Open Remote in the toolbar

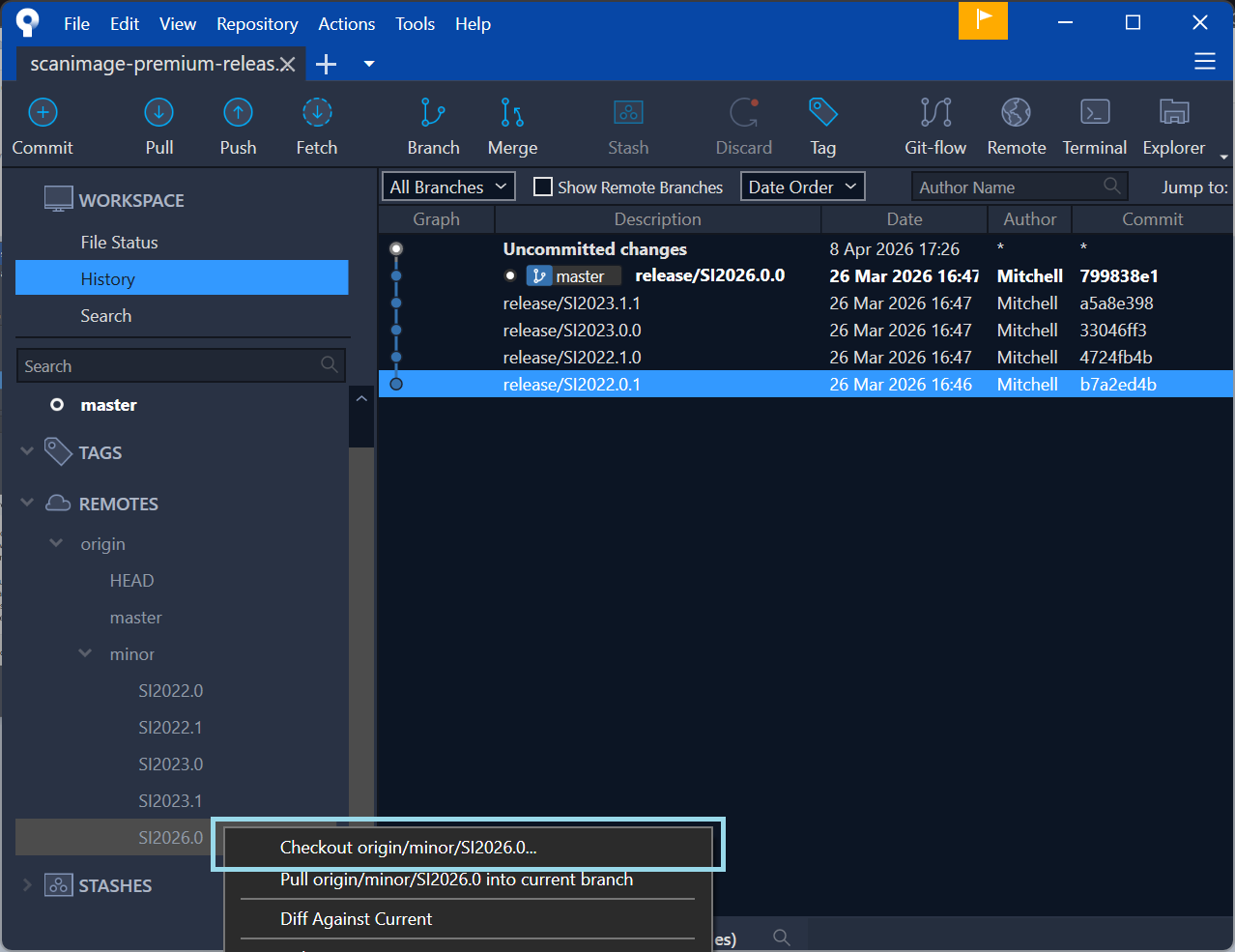coord(1017,127)
